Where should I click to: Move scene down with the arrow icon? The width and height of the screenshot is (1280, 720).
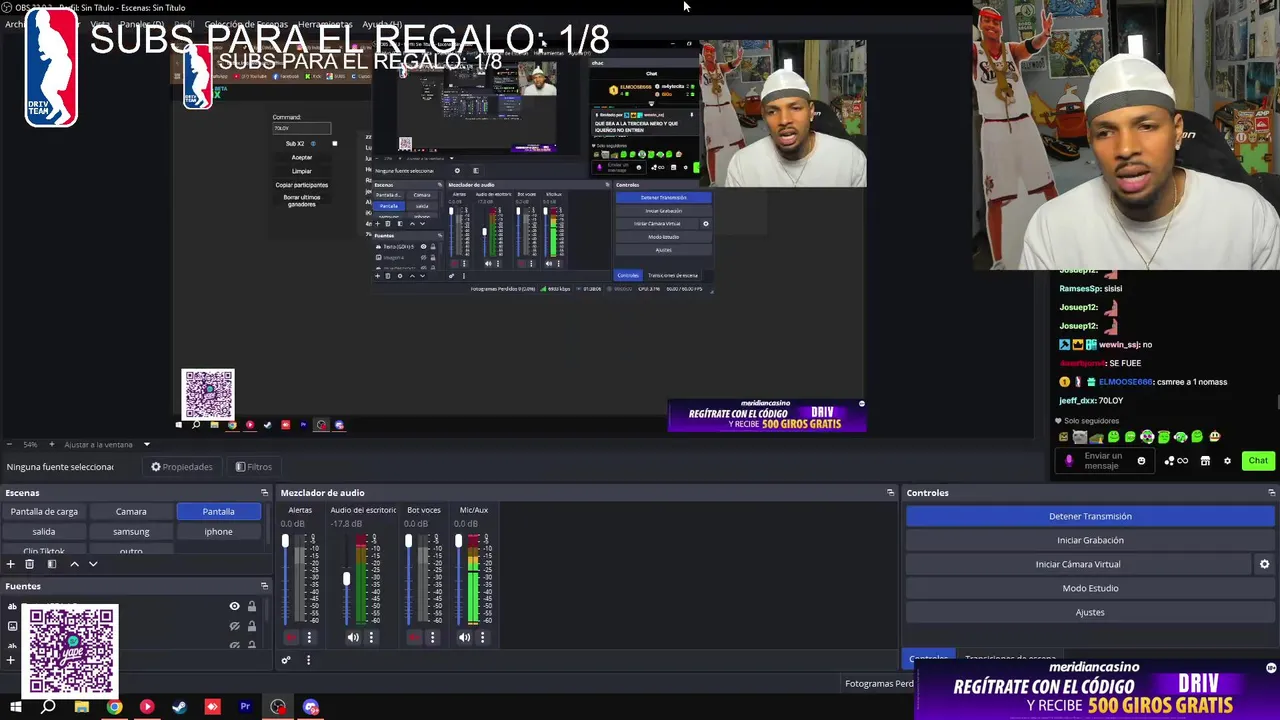pos(93,564)
